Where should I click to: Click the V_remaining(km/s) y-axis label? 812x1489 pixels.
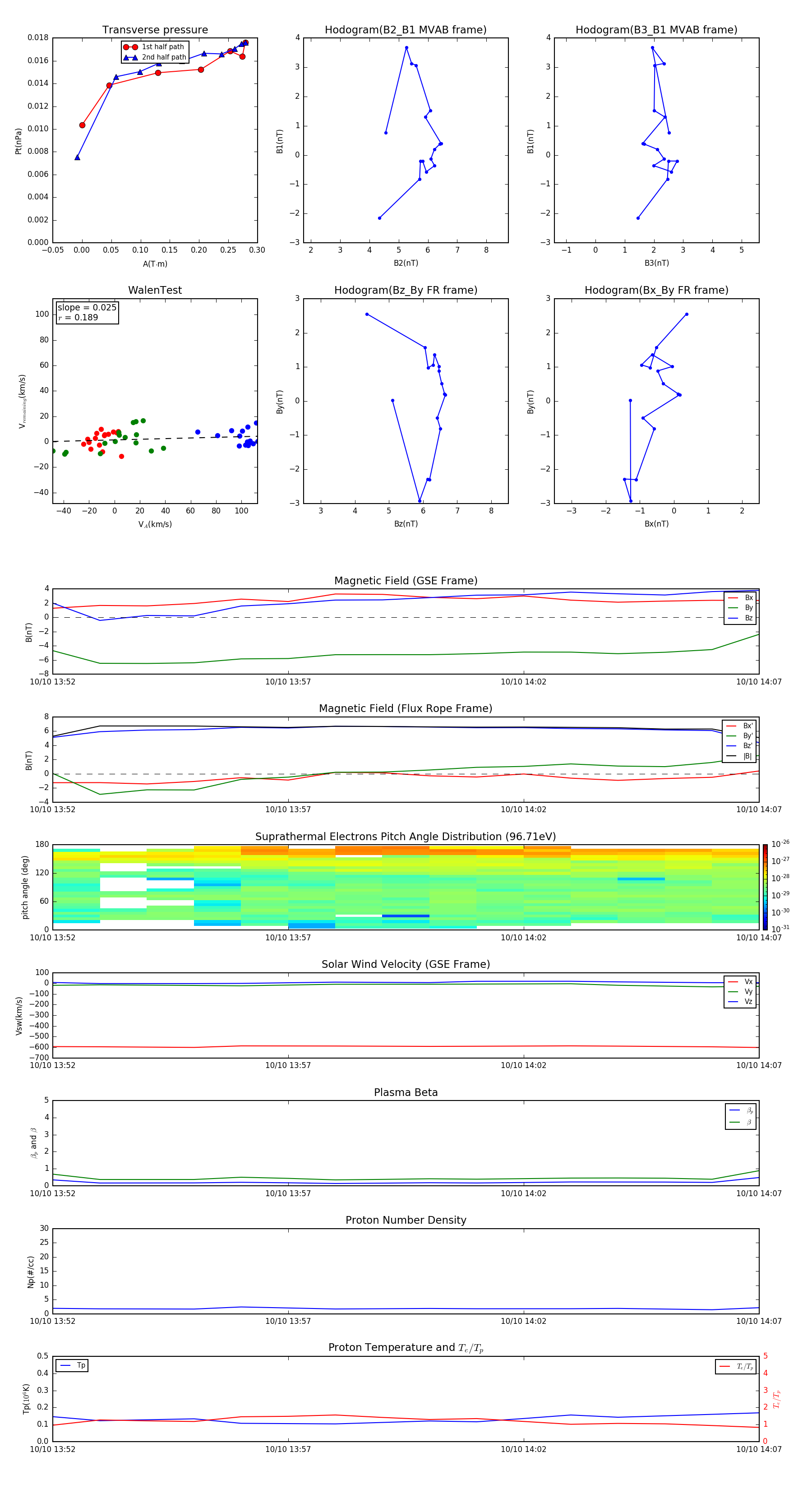22,401
